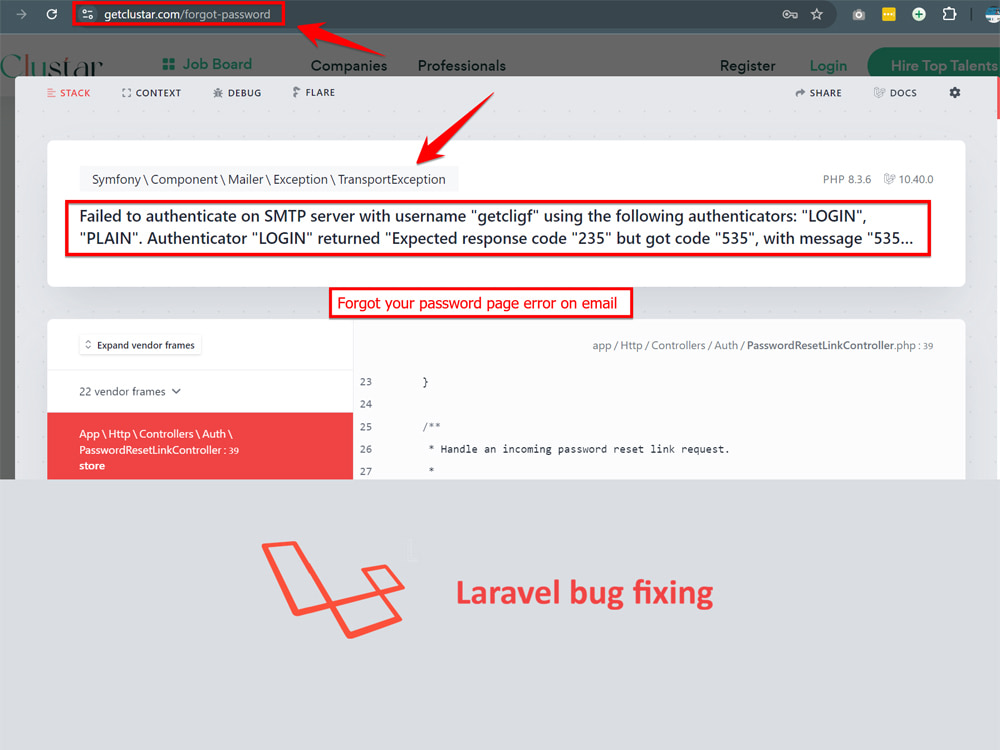Open the saved passwords key icon

click(790, 14)
